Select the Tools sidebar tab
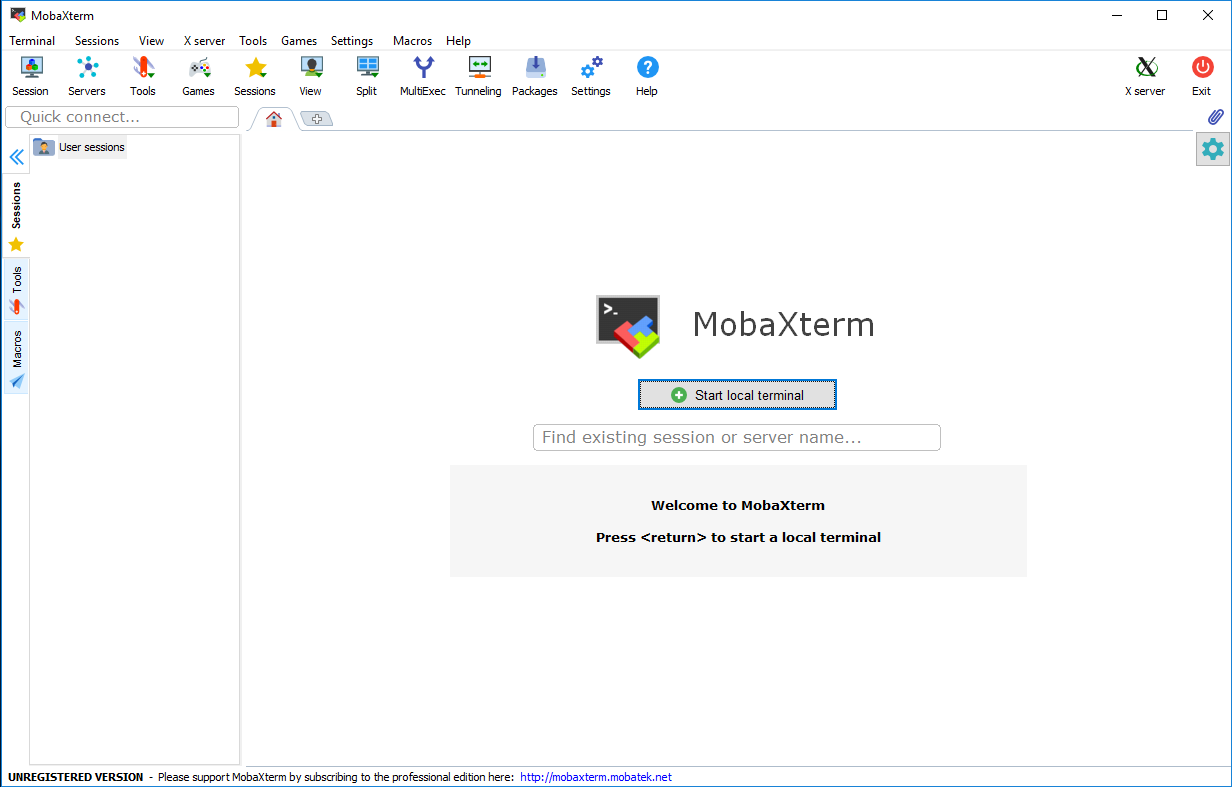 tap(16, 290)
